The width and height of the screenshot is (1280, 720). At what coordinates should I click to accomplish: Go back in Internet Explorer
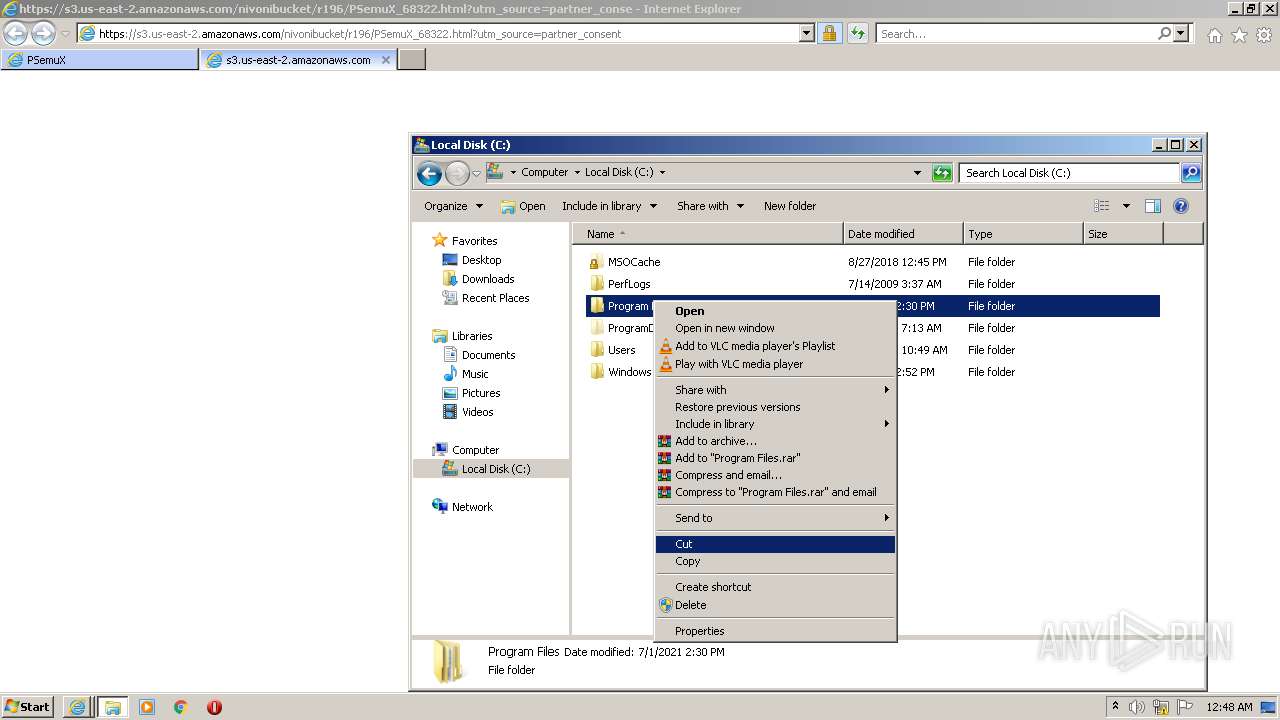[16, 33]
